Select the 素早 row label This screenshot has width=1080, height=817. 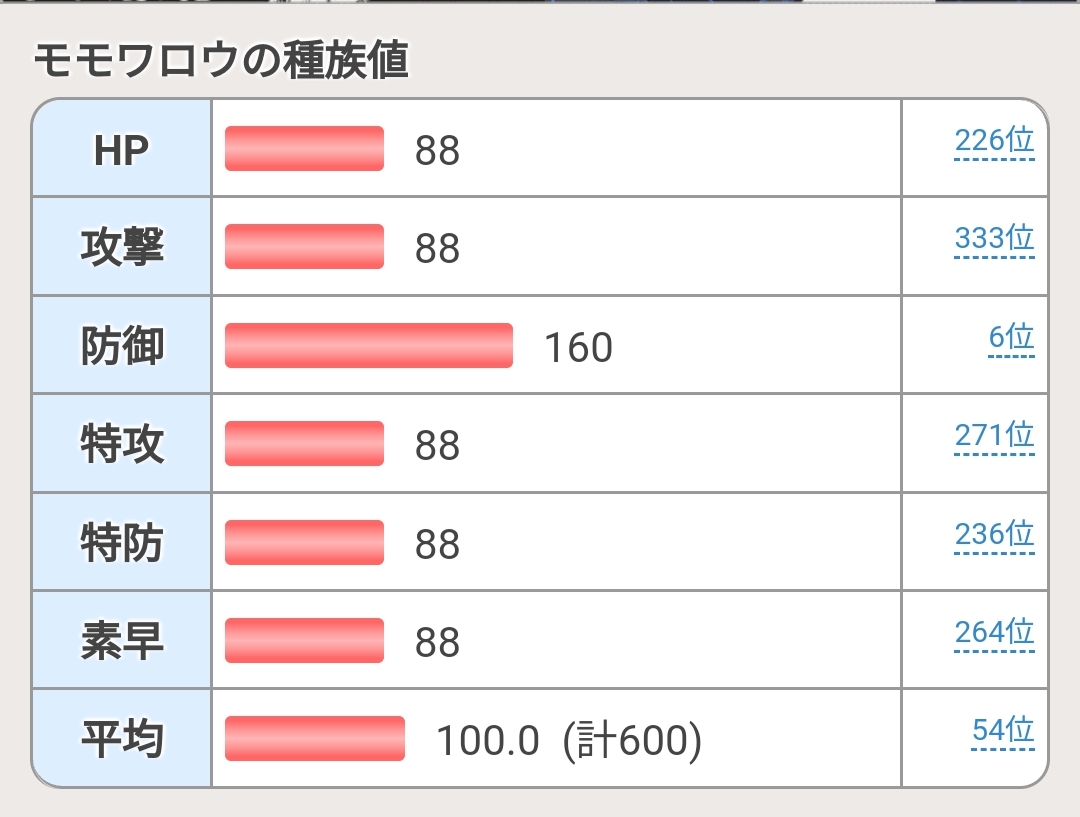pyautogui.click(x=122, y=641)
